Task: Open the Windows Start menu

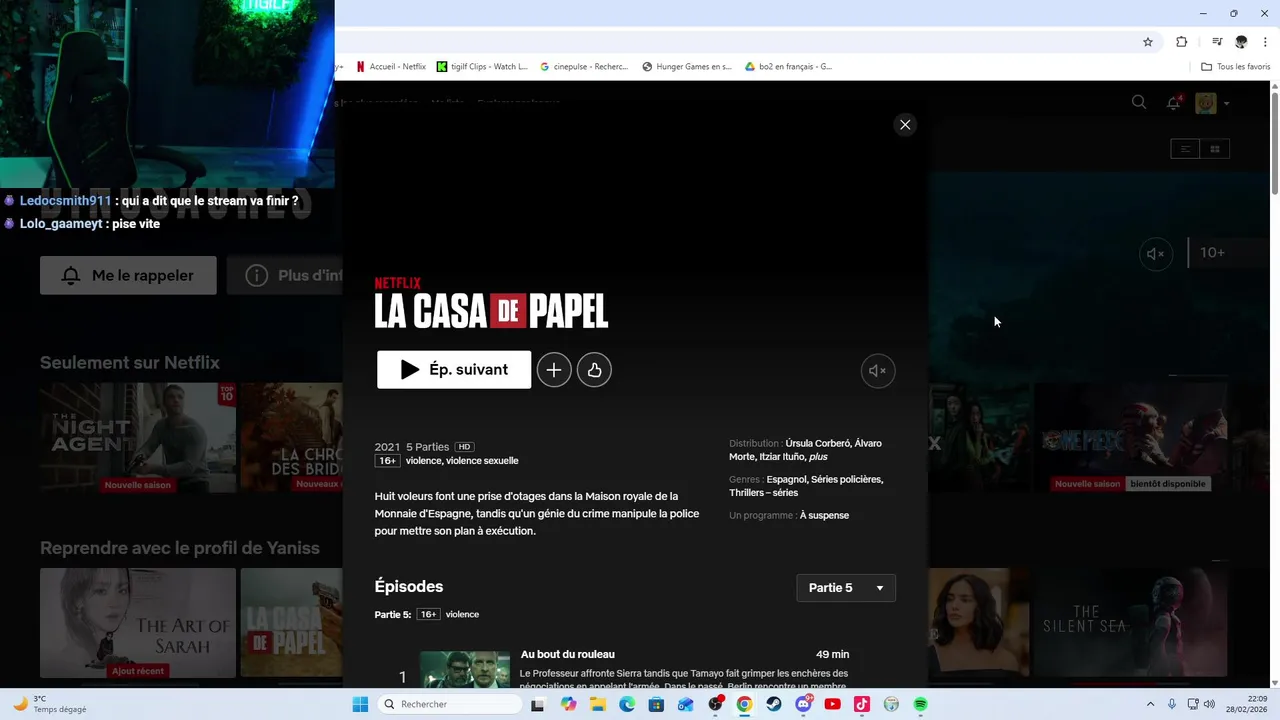Action: (x=360, y=704)
